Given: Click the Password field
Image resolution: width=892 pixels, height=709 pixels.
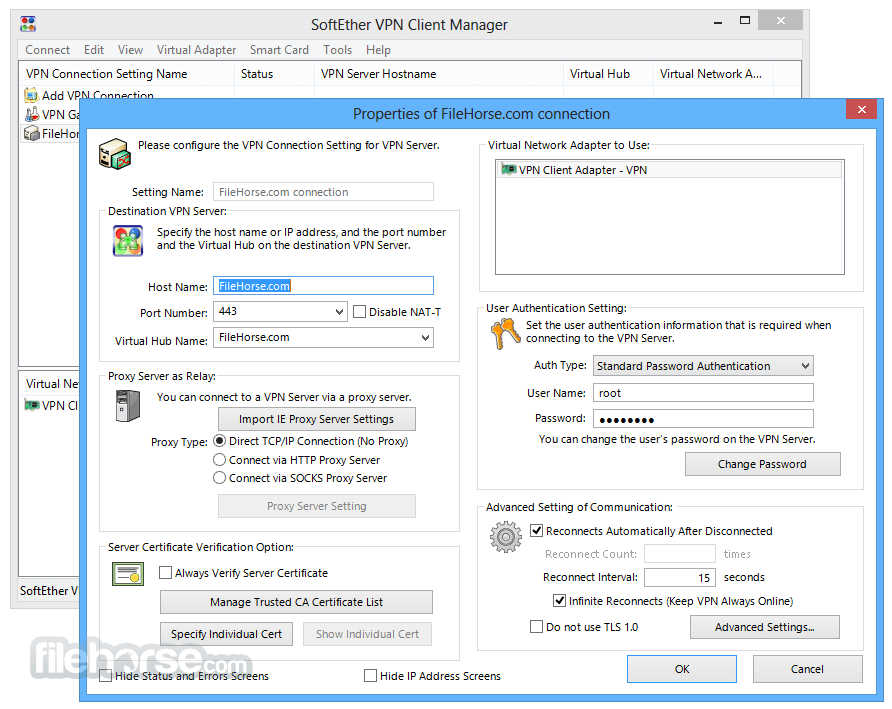Looking at the screenshot, I should [703, 418].
